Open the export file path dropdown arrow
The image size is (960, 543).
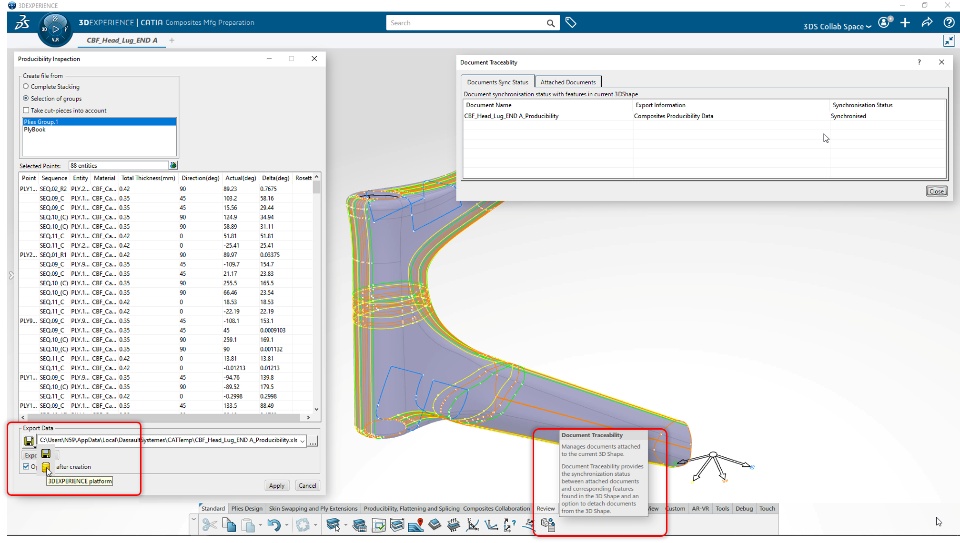302,441
